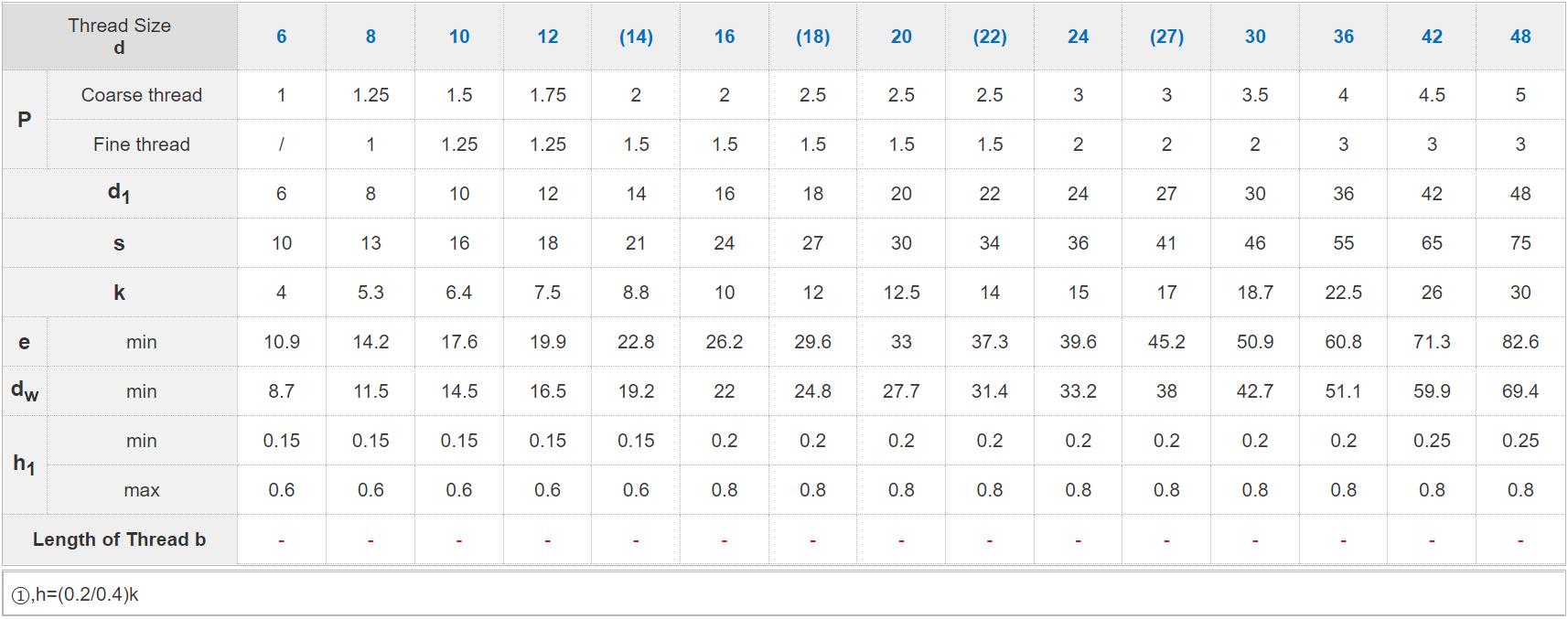
Task: Open thread size 20 column header
Action: tap(901, 37)
